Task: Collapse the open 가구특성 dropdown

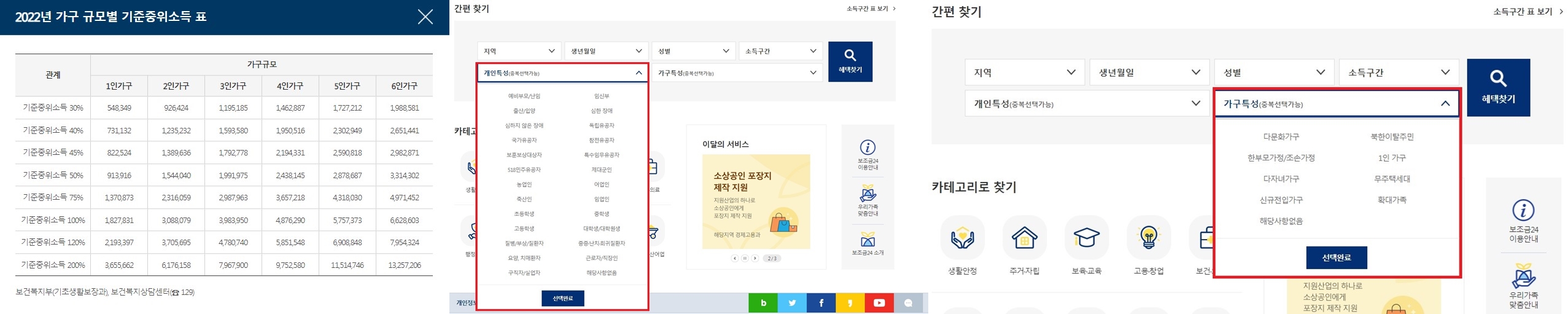Action: click(x=1337, y=104)
